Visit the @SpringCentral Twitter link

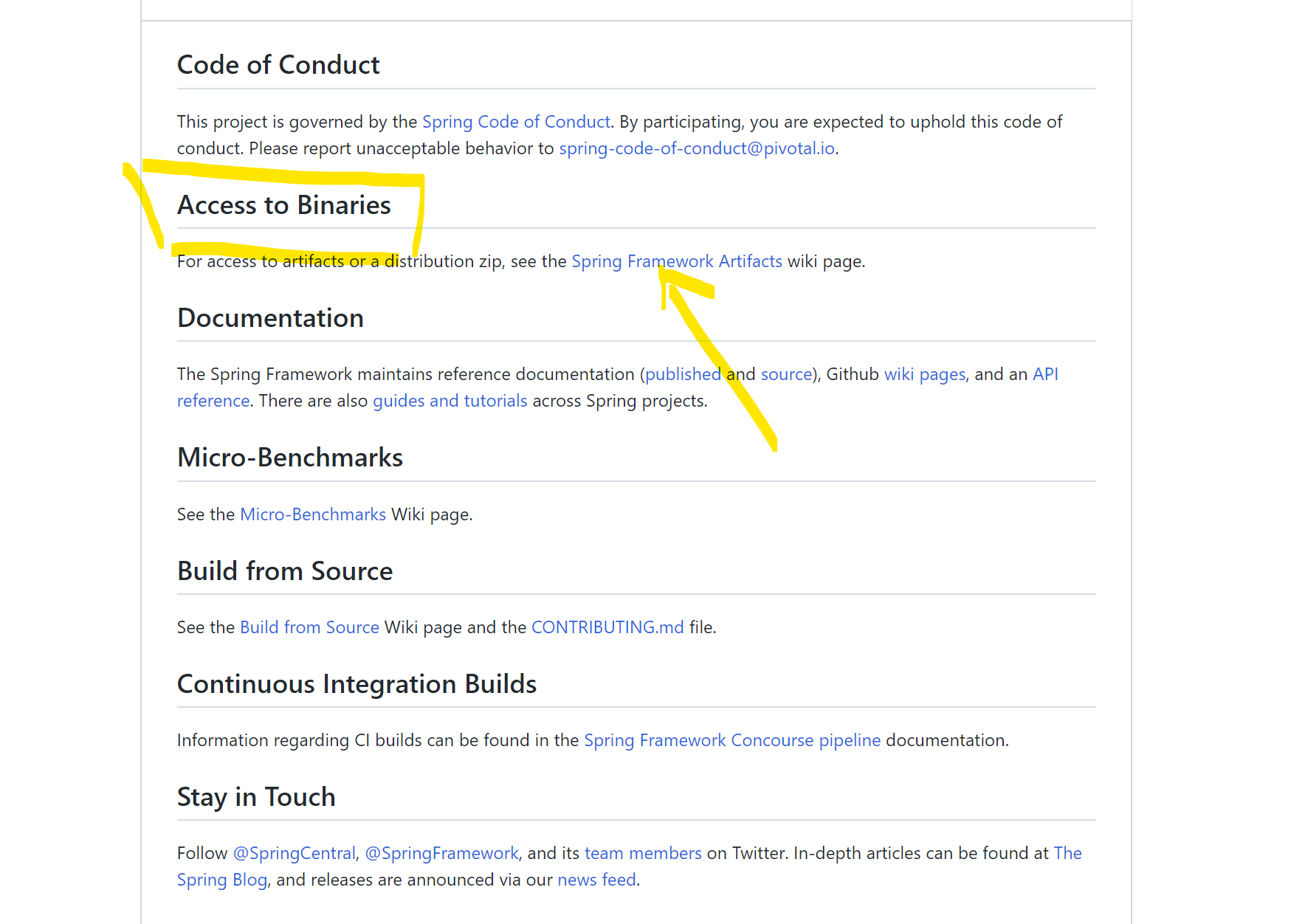pos(295,853)
